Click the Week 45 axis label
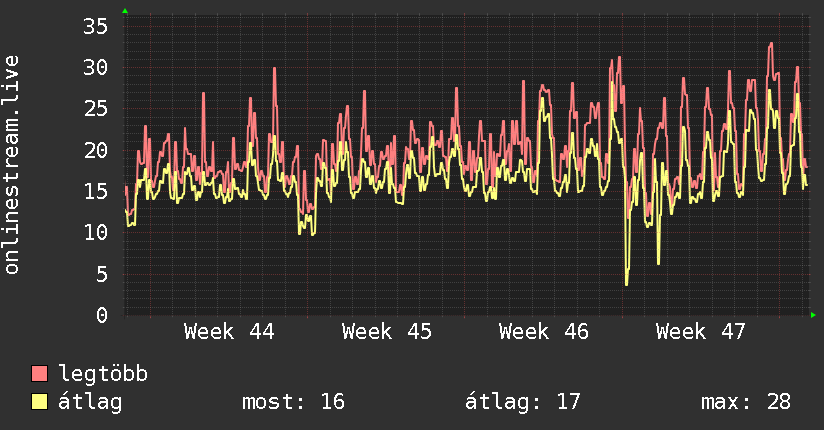This screenshot has height=430, width=824. (387, 332)
